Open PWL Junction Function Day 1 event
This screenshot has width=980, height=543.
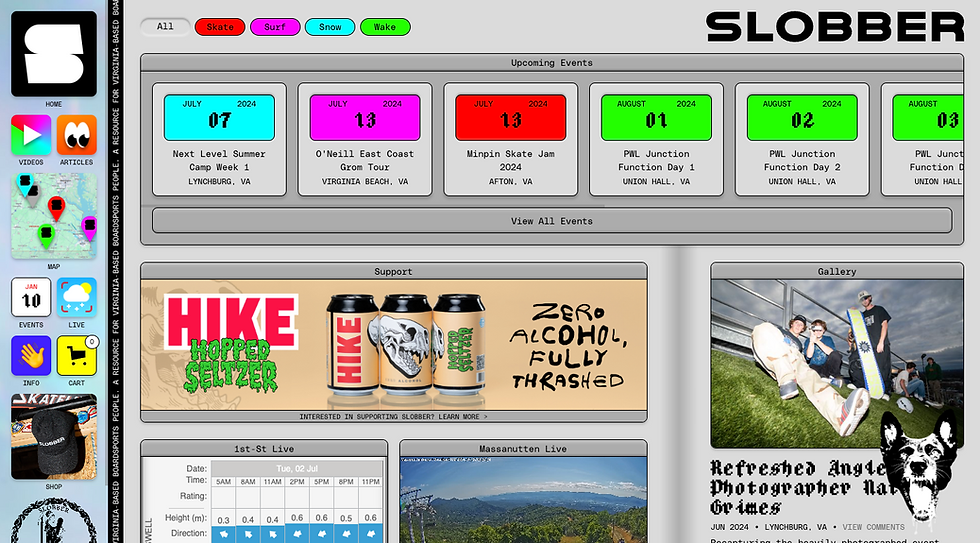point(656,139)
